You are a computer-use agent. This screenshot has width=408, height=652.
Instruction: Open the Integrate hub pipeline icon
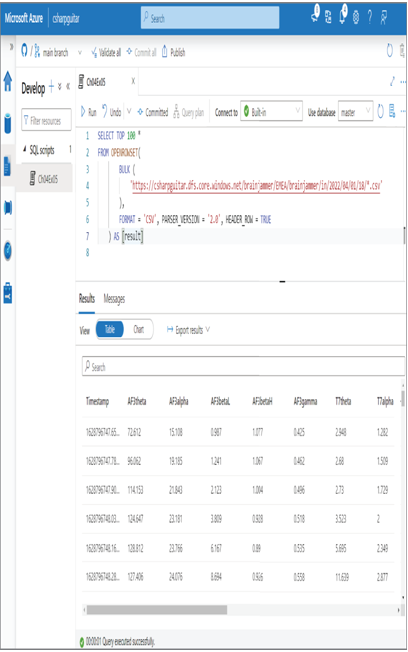pyautogui.click(x=7, y=207)
